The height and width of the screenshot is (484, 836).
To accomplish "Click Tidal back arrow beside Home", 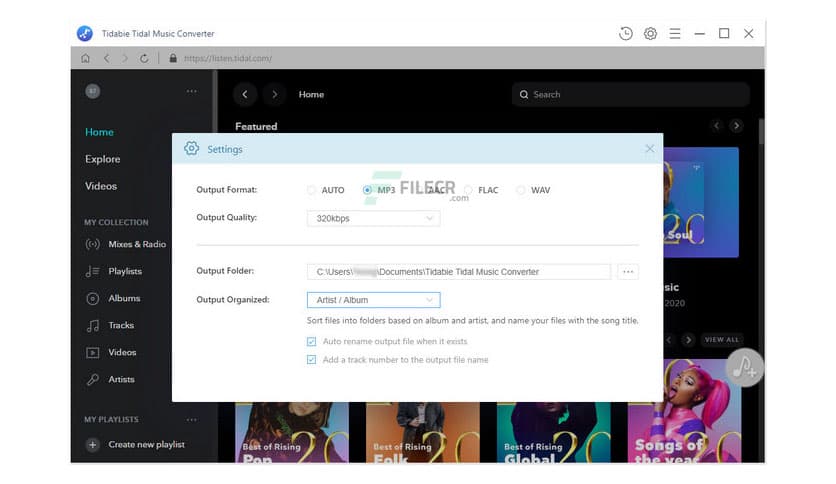I will pyautogui.click(x=245, y=94).
